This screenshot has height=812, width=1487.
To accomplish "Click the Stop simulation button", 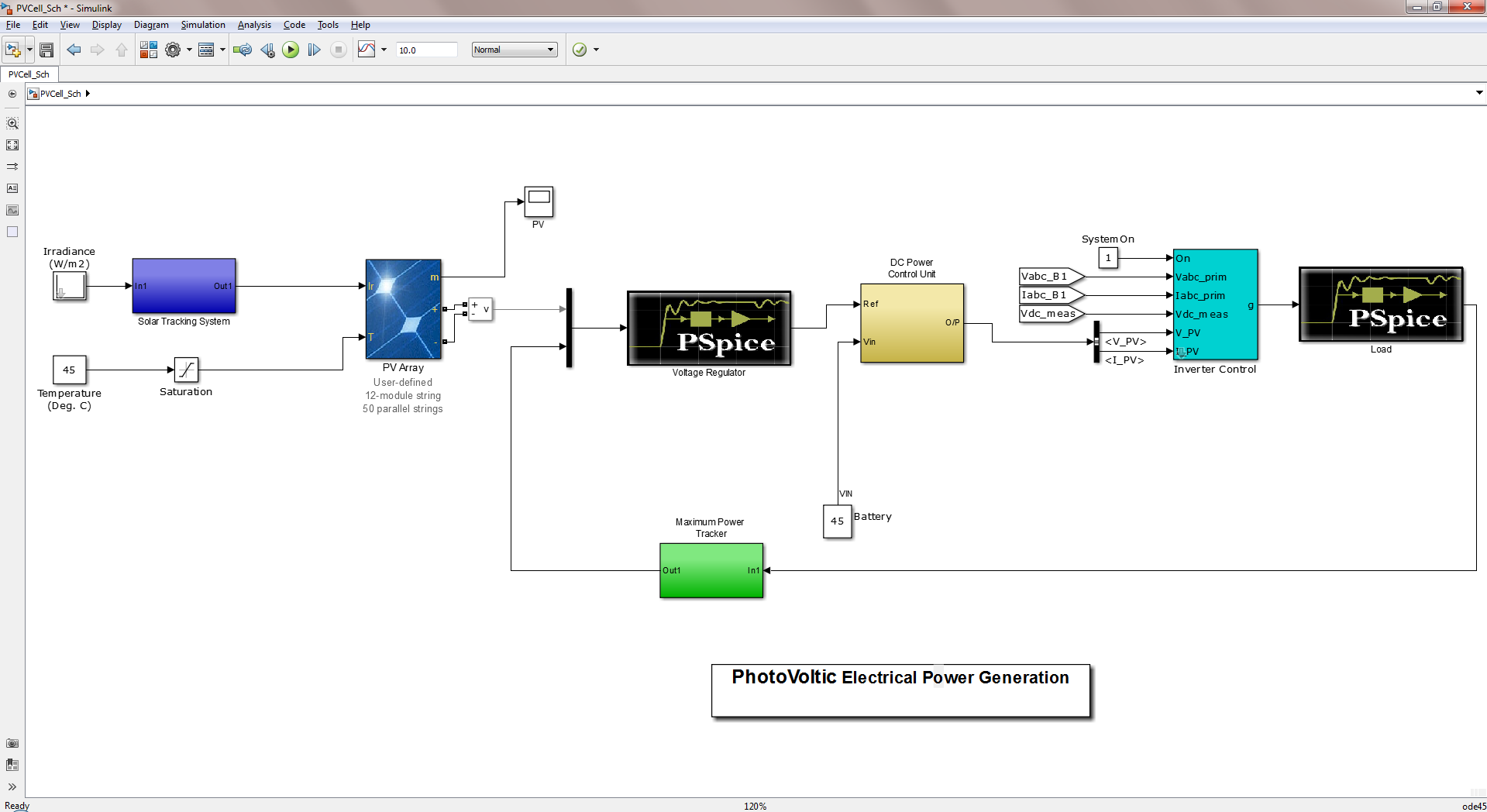I will [338, 50].
